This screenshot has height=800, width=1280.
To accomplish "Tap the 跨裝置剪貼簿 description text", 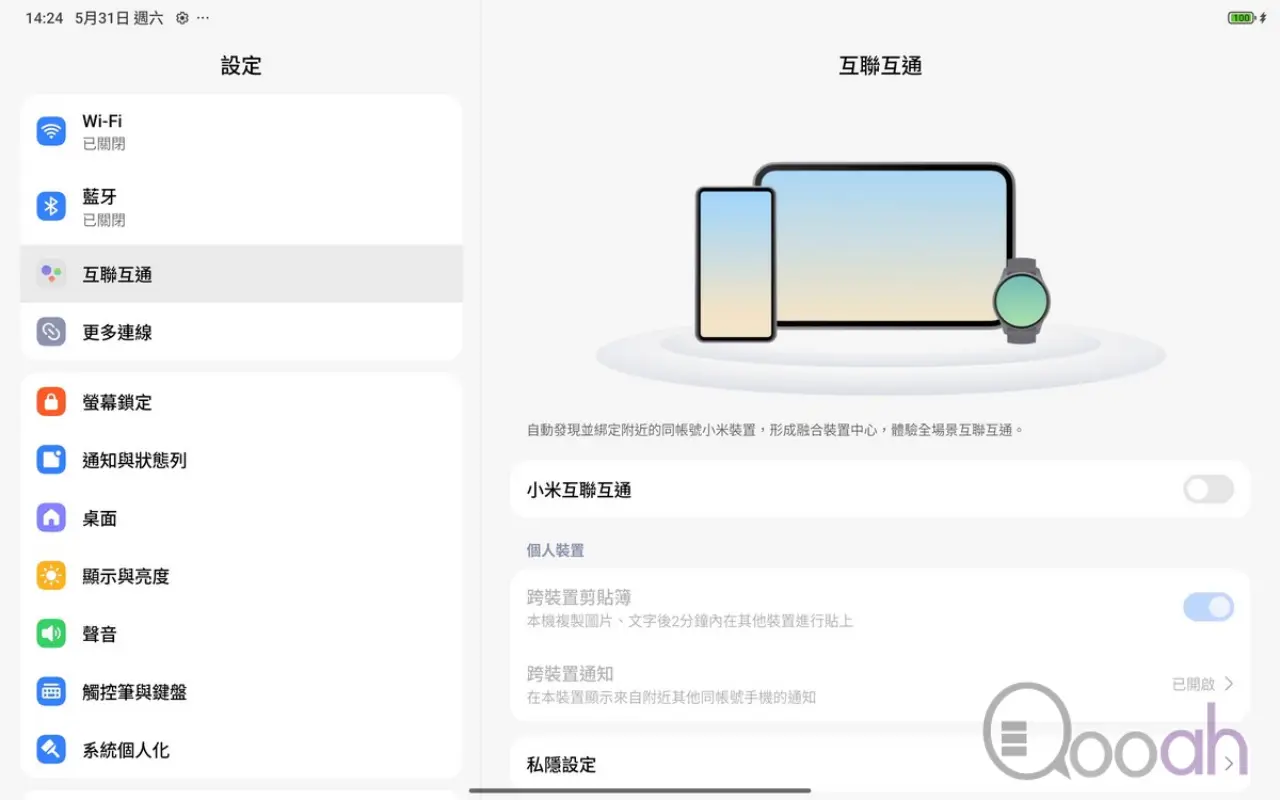I will 690,621.
